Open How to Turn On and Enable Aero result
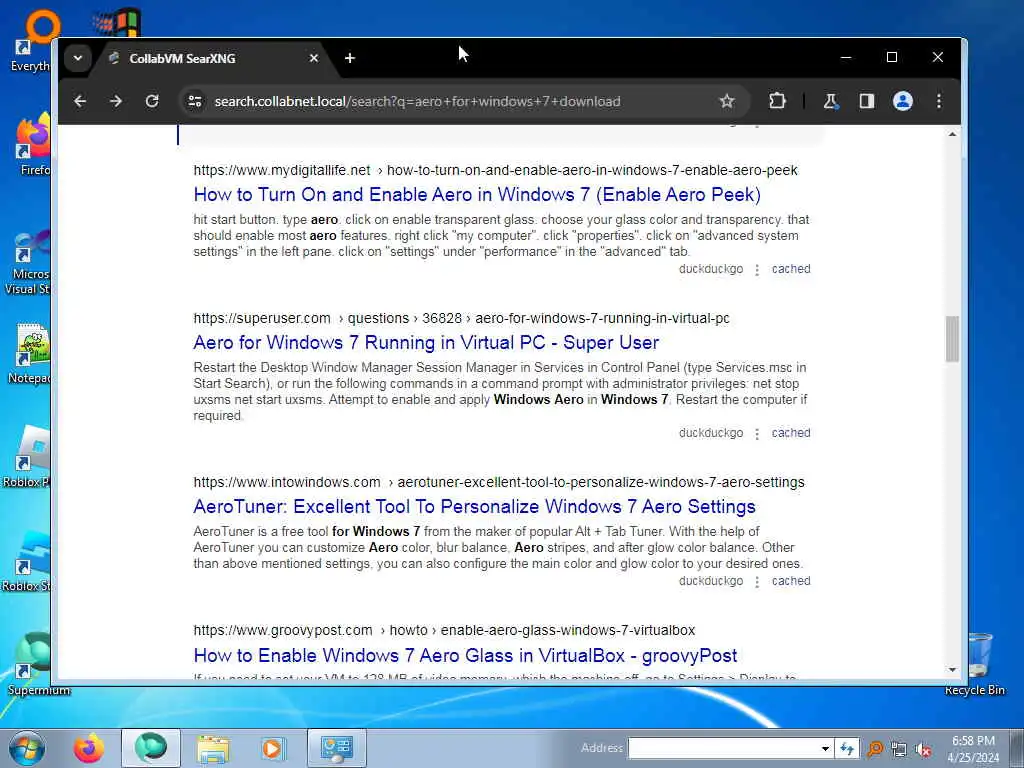 click(477, 195)
